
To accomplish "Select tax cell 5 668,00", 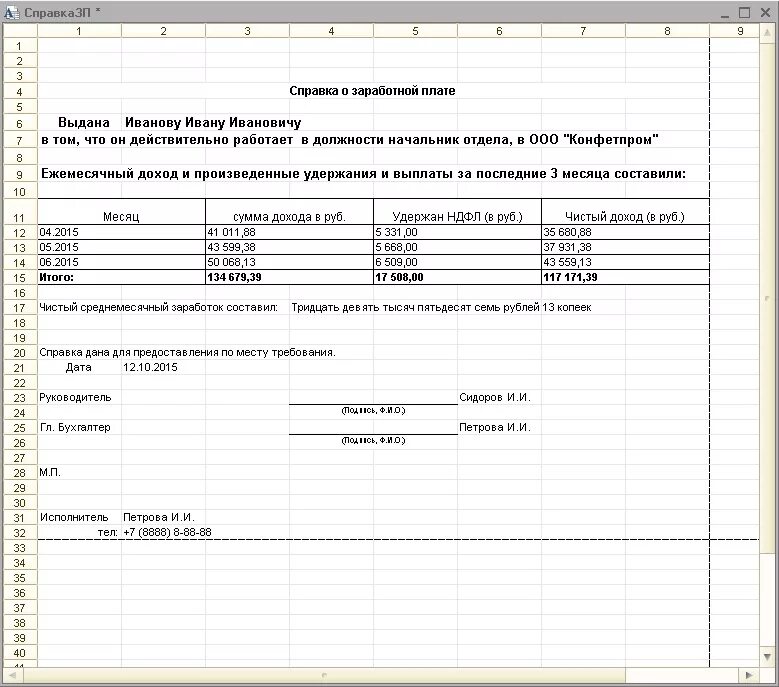I will (457, 247).
